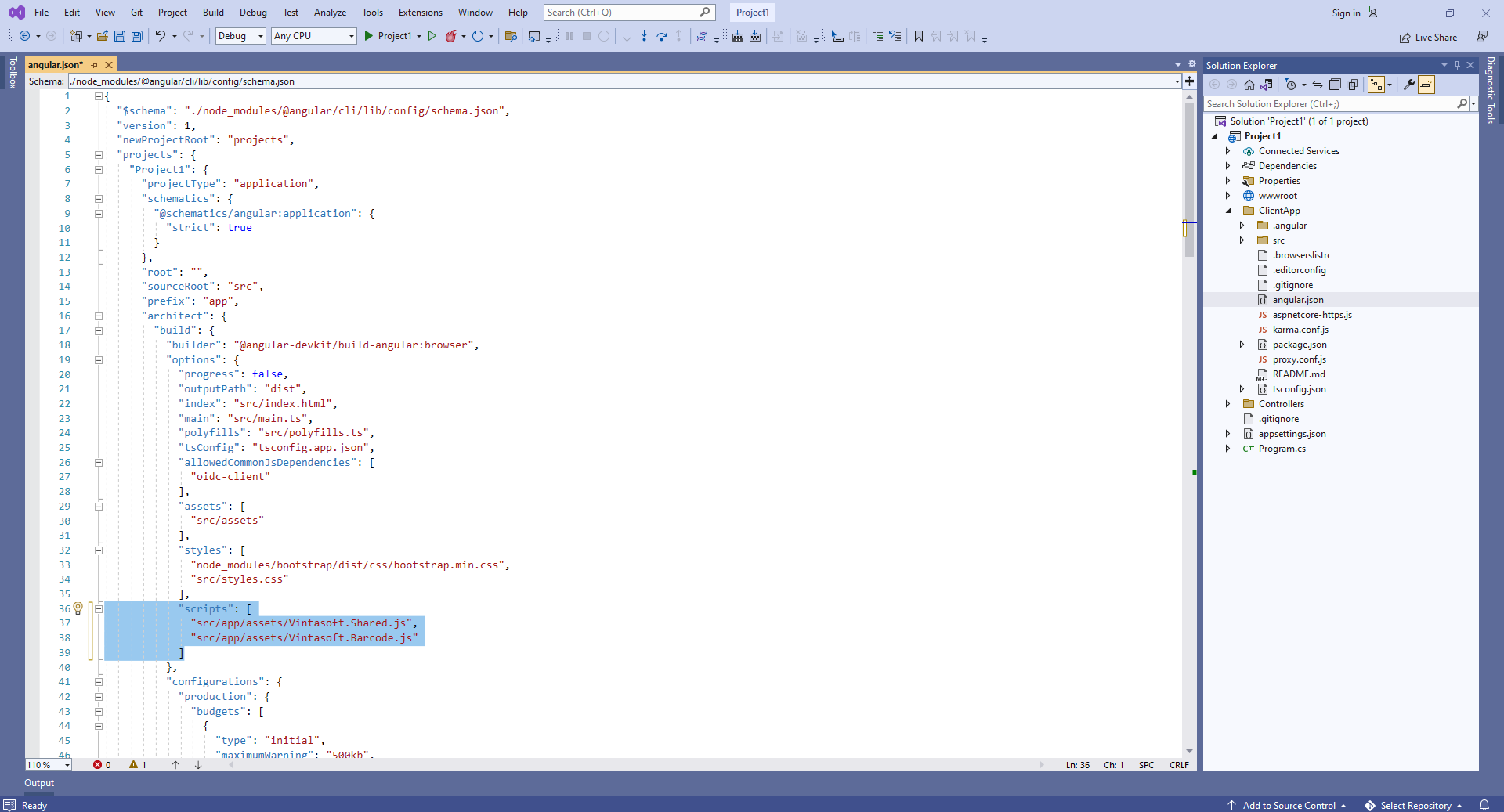This screenshot has width=1504, height=812.
Task: Expand the Controllers folder node
Action: tap(1227, 404)
